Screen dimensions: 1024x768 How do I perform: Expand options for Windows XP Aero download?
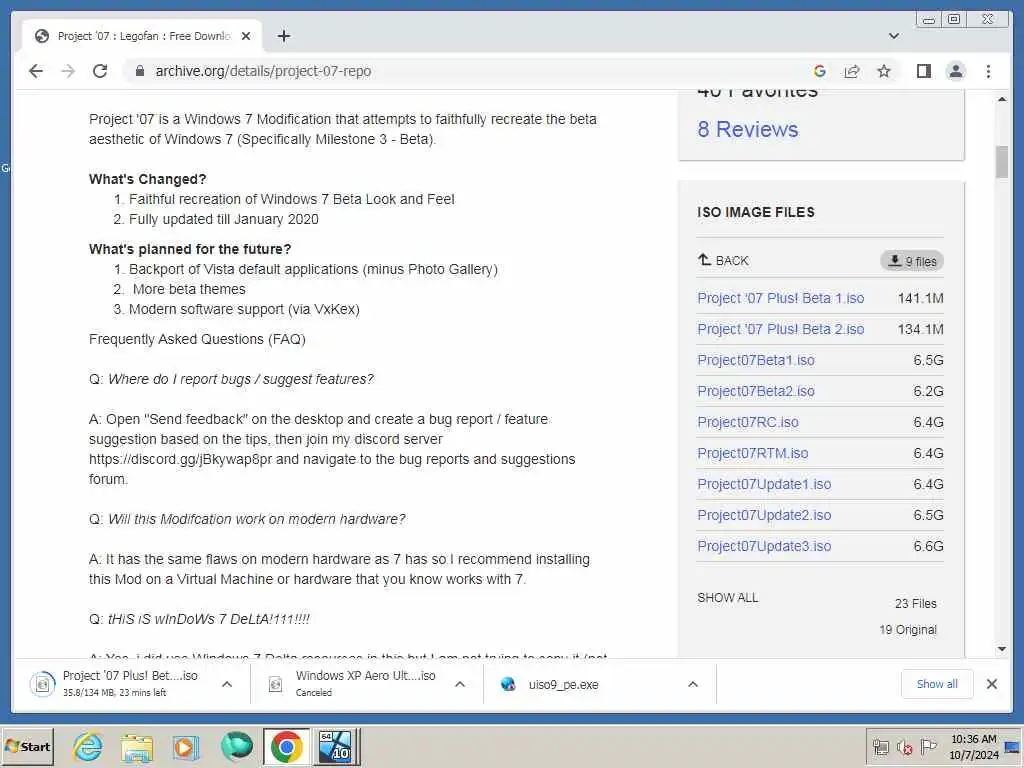(x=460, y=684)
